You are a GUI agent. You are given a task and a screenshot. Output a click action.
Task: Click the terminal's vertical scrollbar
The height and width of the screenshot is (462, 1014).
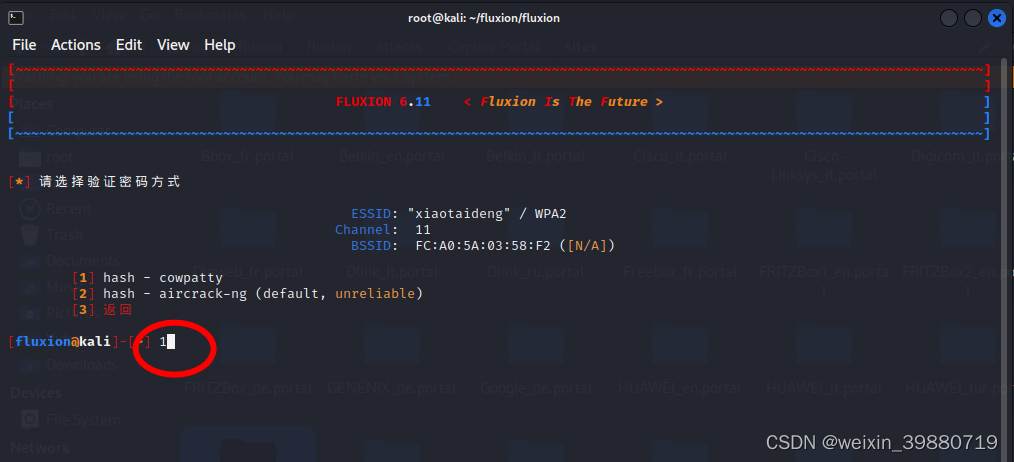click(x=1003, y=259)
